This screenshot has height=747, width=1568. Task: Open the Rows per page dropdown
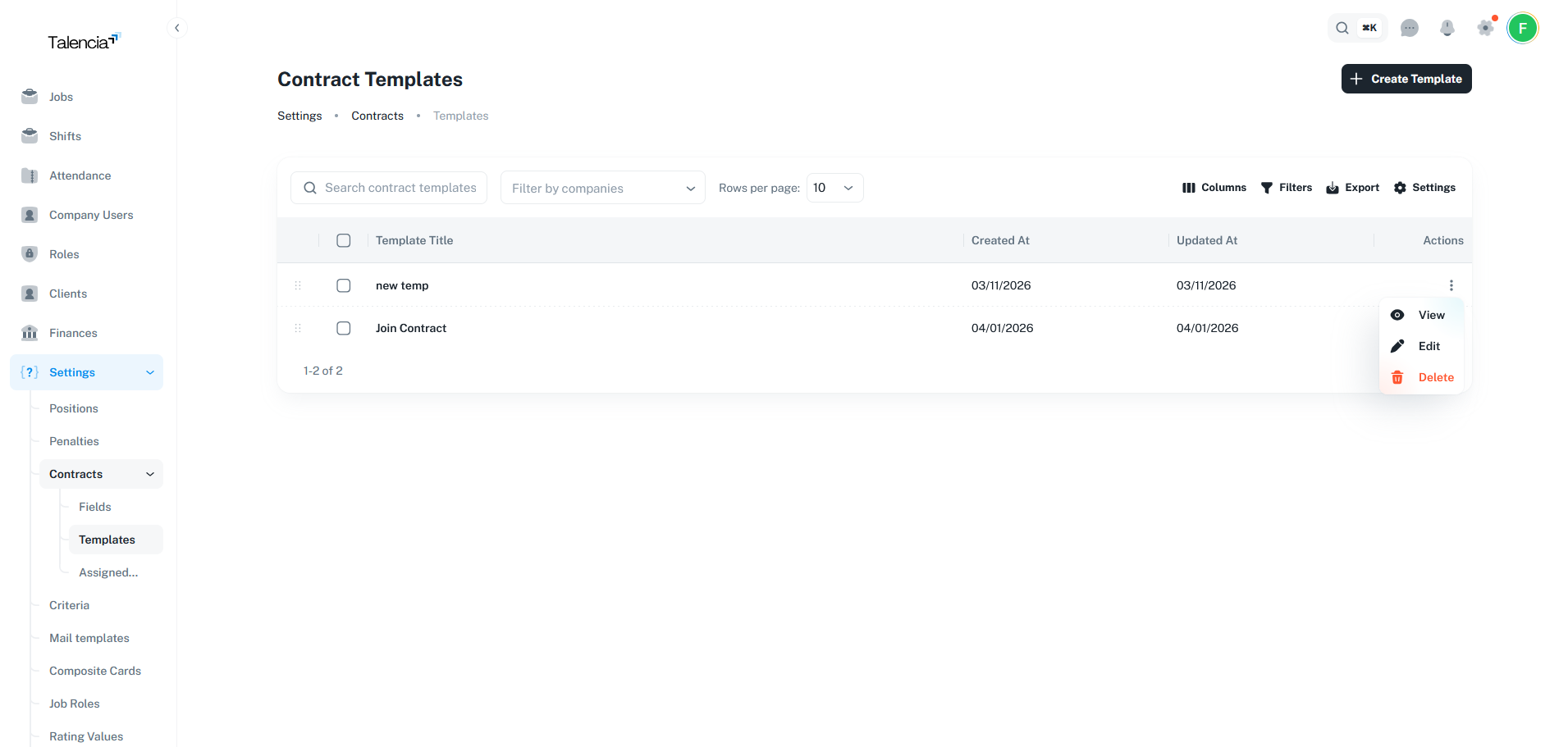(x=834, y=187)
